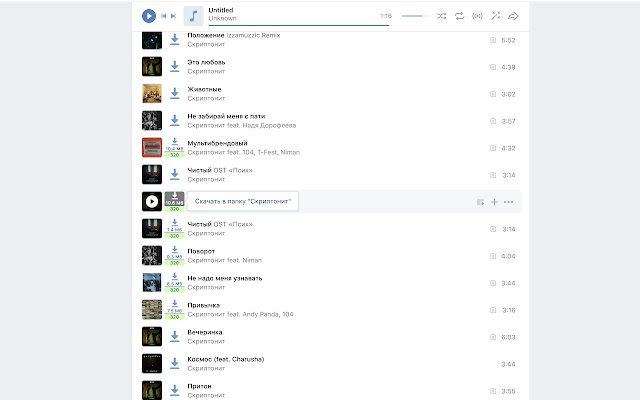640x400 pixels.
Task: Click the song title Животные
Action: (204, 89)
